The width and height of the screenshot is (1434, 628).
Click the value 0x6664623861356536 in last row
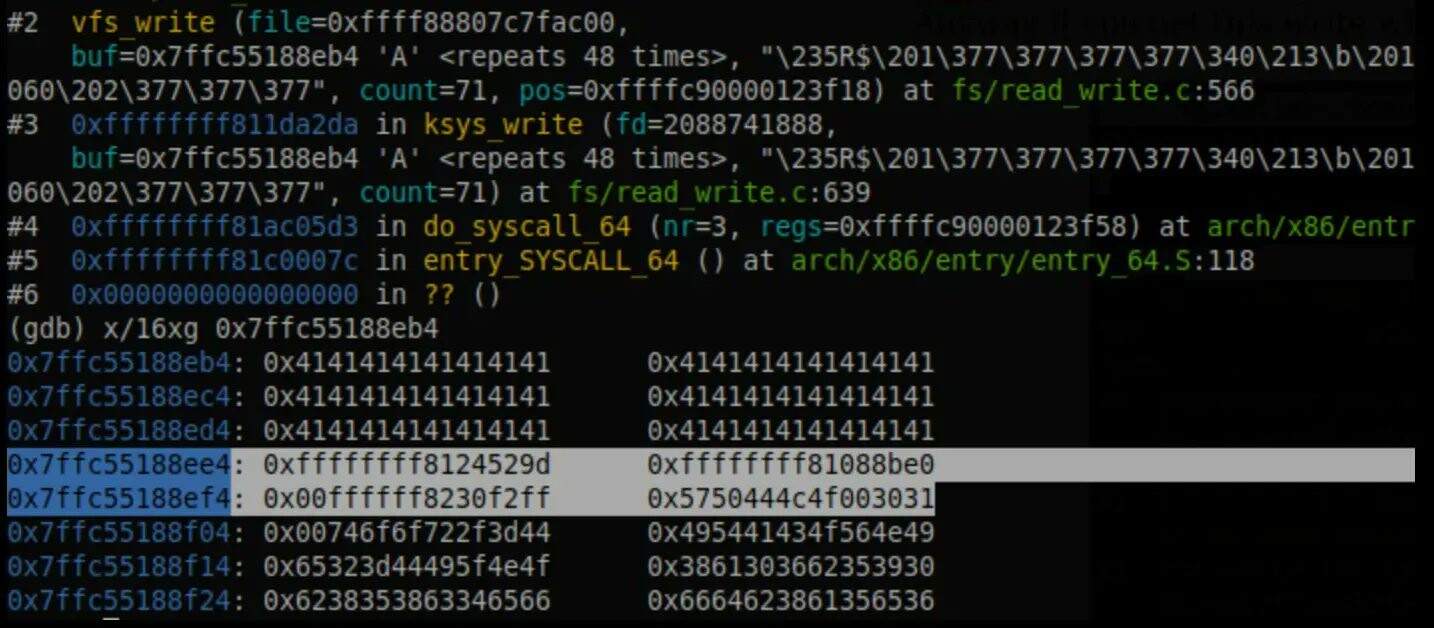click(790, 601)
